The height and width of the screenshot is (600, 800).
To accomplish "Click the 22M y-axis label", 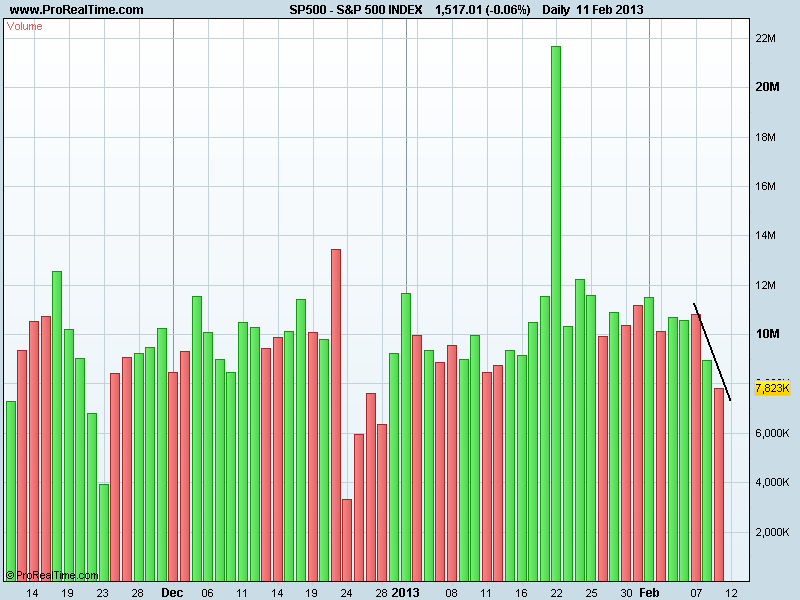I will (x=765, y=38).
